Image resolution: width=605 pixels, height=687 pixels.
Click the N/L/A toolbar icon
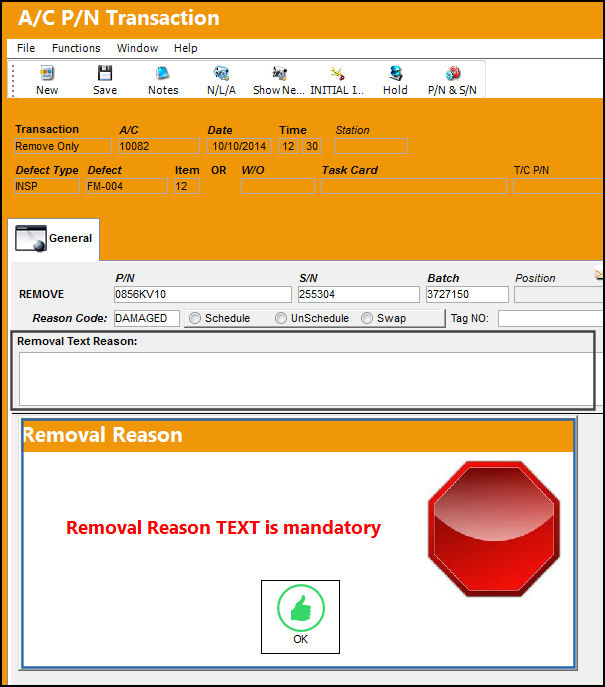[x=221, y=73]
